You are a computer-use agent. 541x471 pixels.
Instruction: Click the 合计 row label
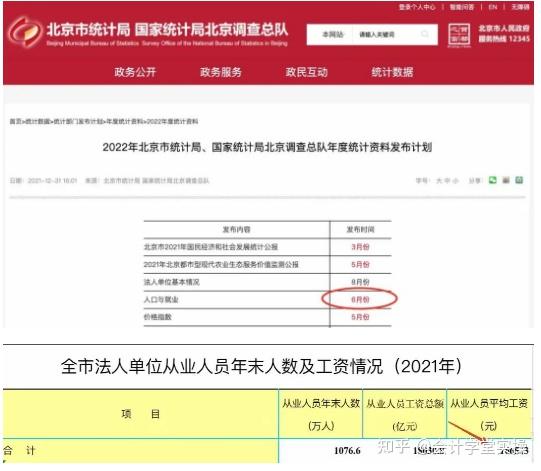coord(19,450)
